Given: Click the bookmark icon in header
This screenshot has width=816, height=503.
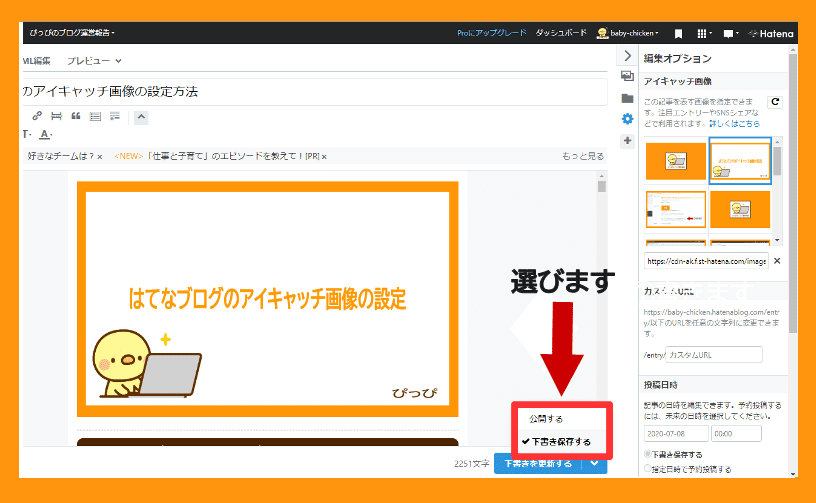Looking at the screenshot, I should (678, 34).
